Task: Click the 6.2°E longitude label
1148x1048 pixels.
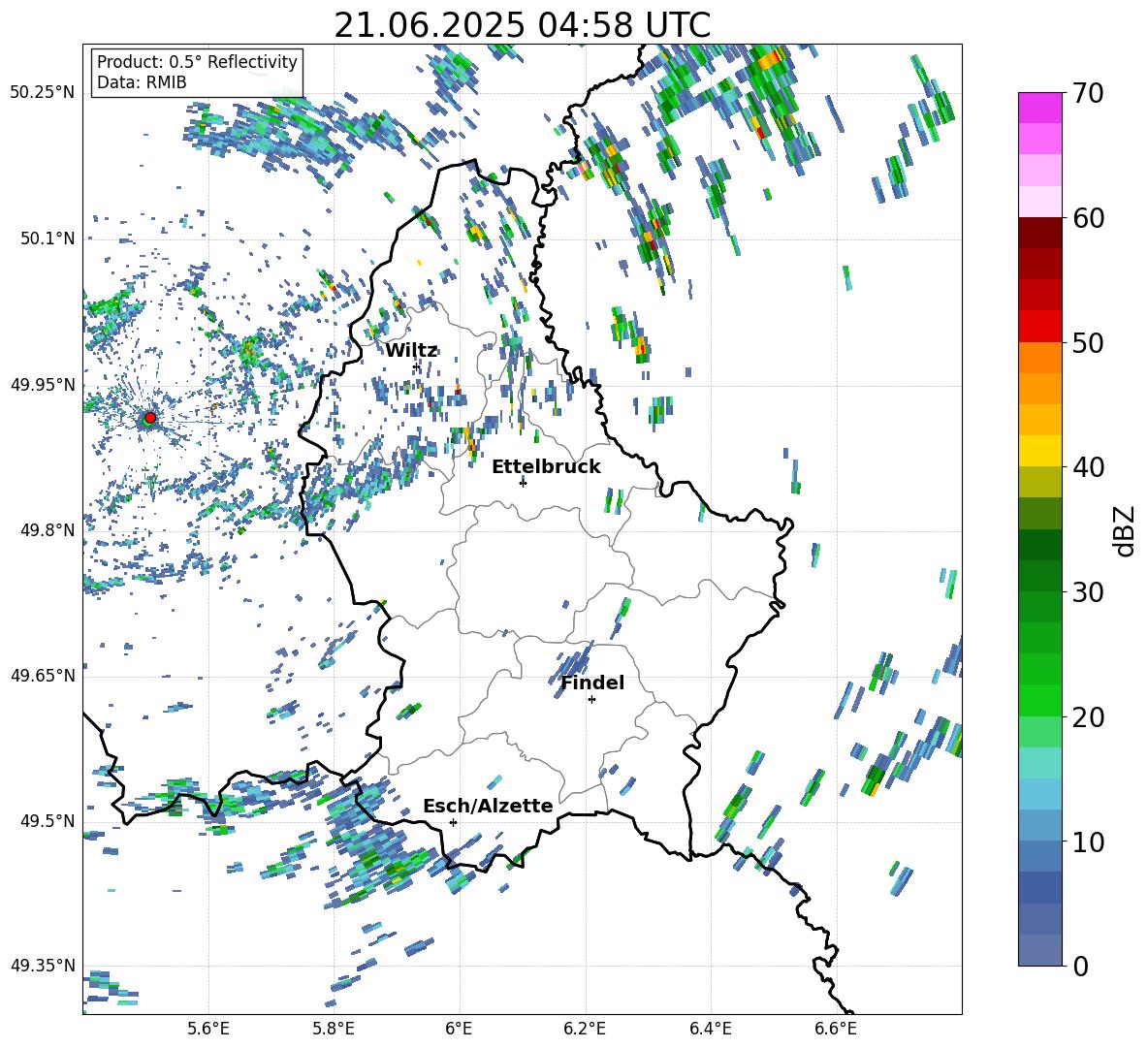Action: tap(585, 1029)
